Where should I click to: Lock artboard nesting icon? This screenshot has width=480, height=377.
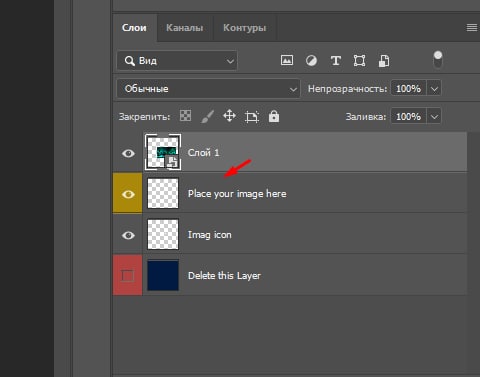(252, 117)
